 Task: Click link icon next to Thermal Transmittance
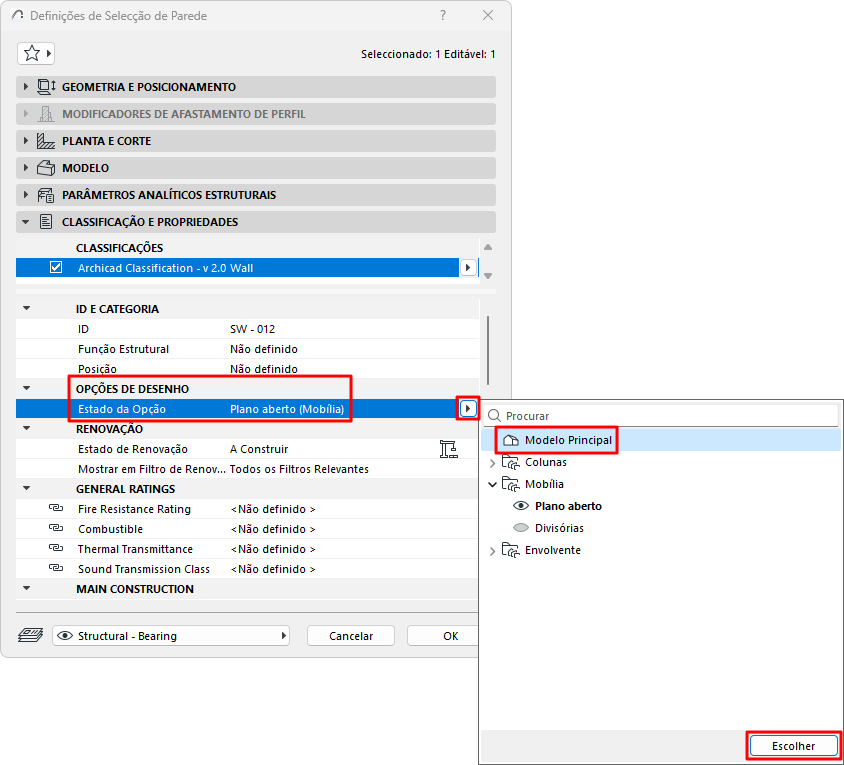(x=56, y=548)
